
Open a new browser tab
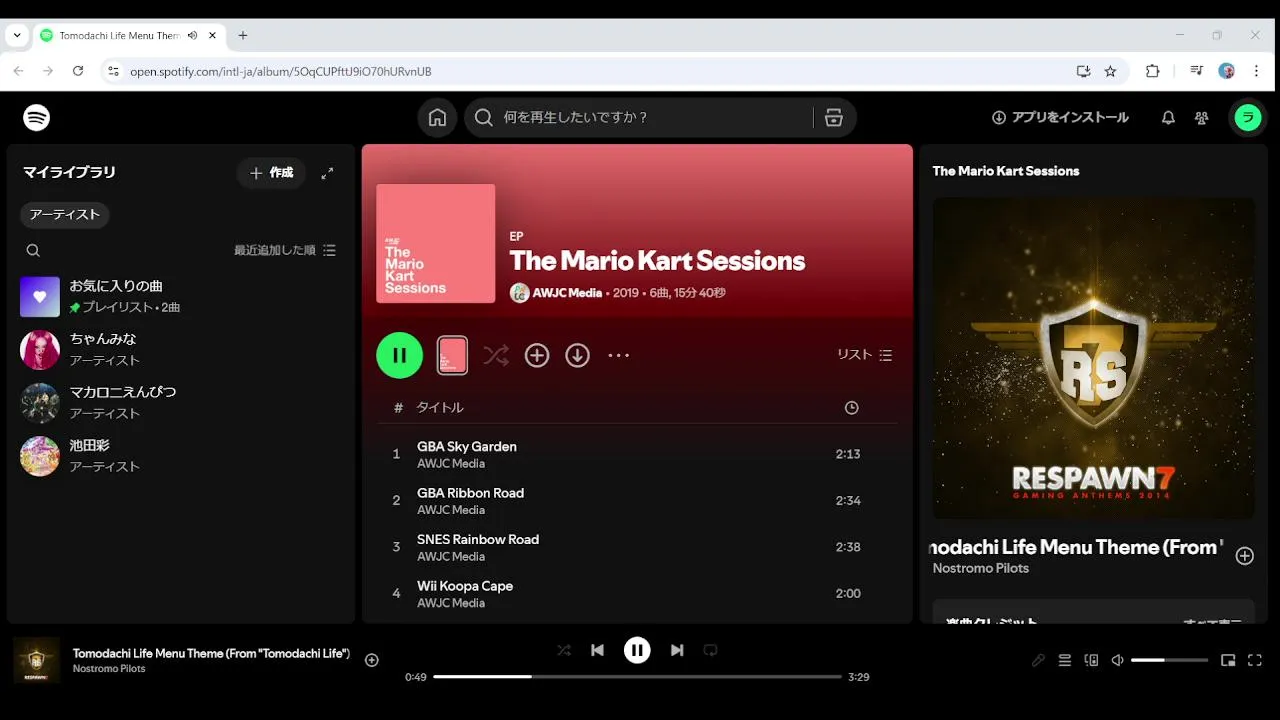click(x=242, y=35)
